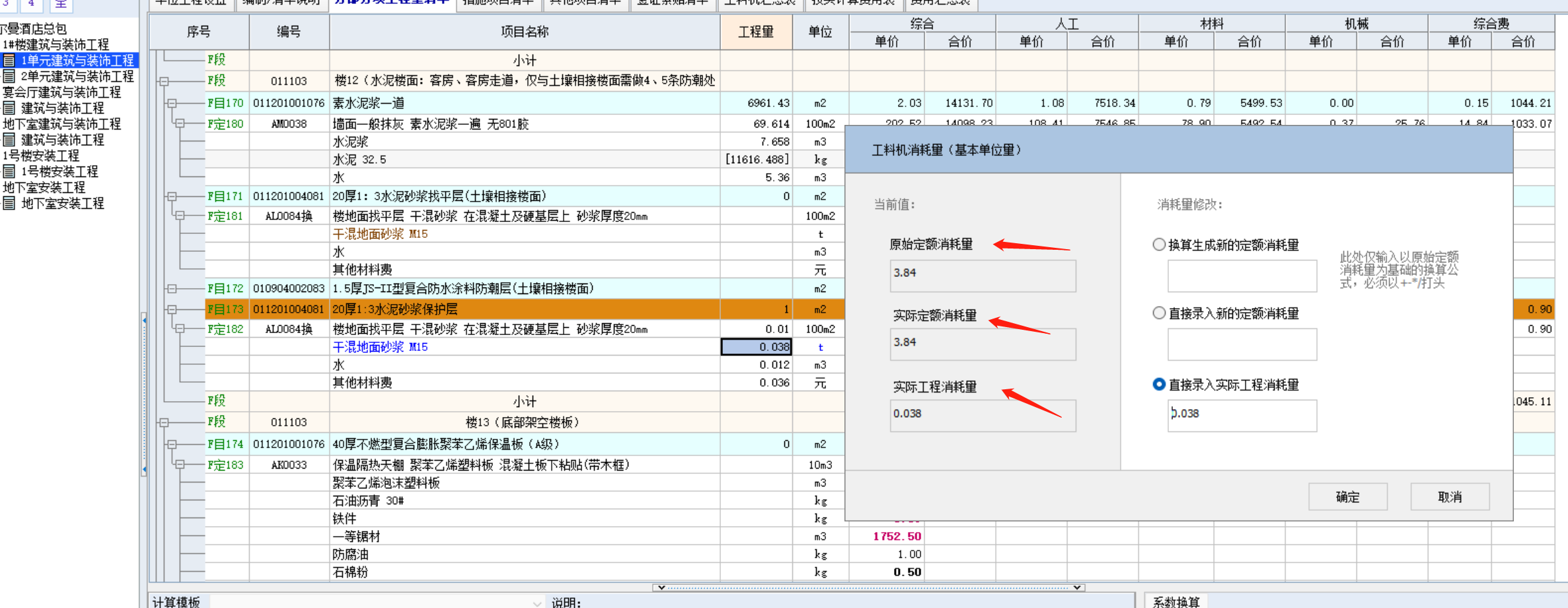Open the 系数换算 tab at bottom
This screenshot has height=608, width=1568.
(1176, 602)
